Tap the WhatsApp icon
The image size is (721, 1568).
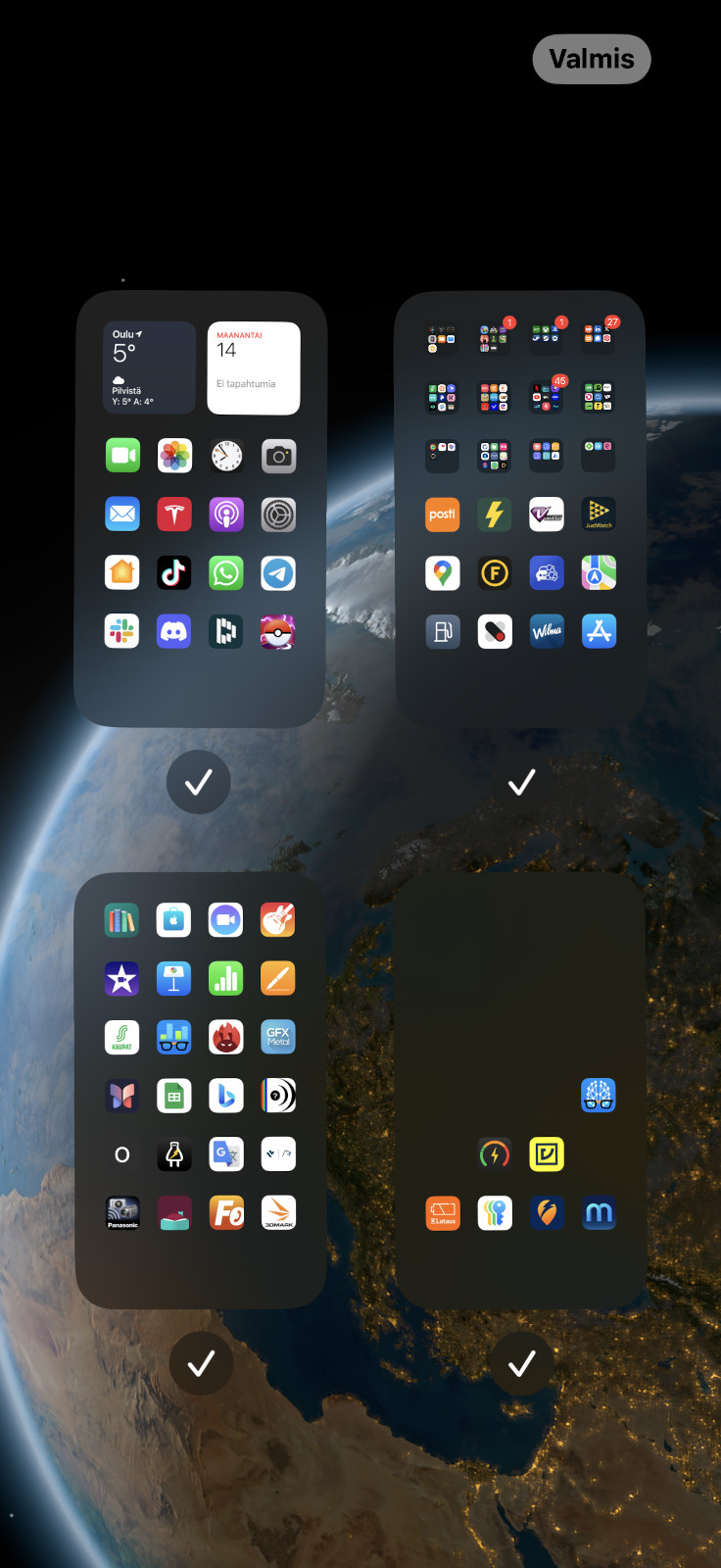tap(226, 573)
